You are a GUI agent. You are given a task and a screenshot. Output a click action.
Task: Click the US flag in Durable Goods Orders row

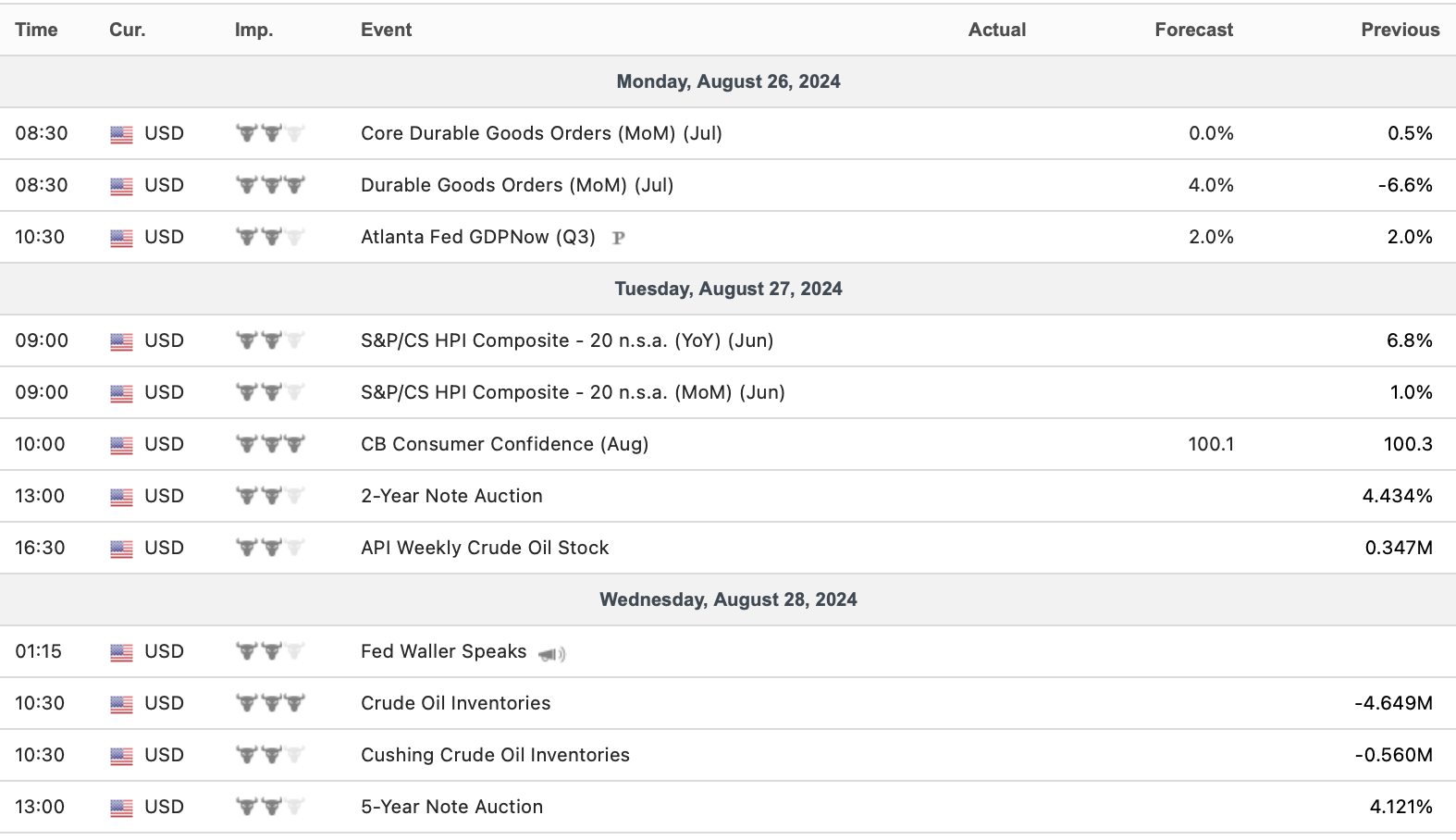click(x=121, y=186)
